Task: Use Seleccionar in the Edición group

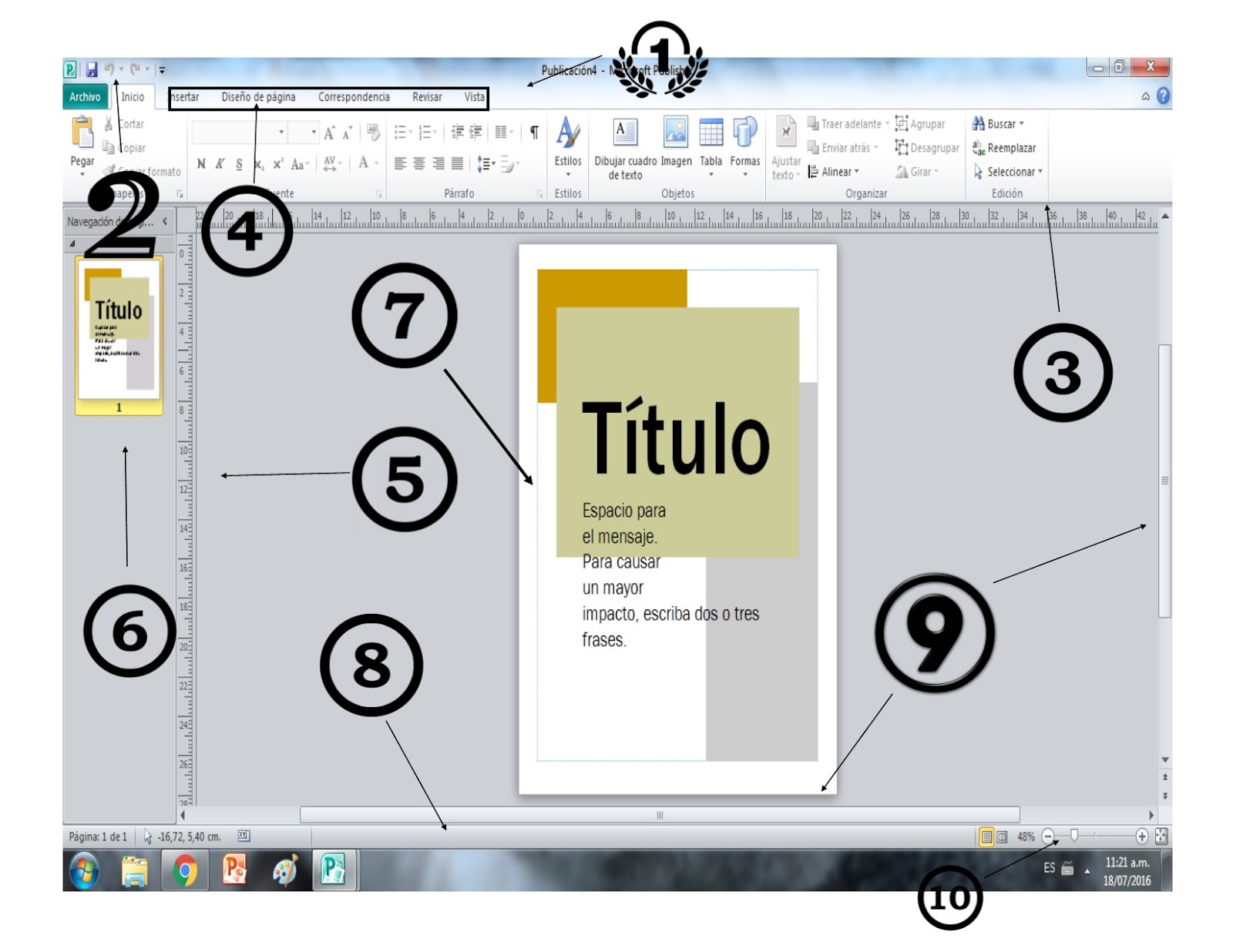Action: coord(1007,172)
